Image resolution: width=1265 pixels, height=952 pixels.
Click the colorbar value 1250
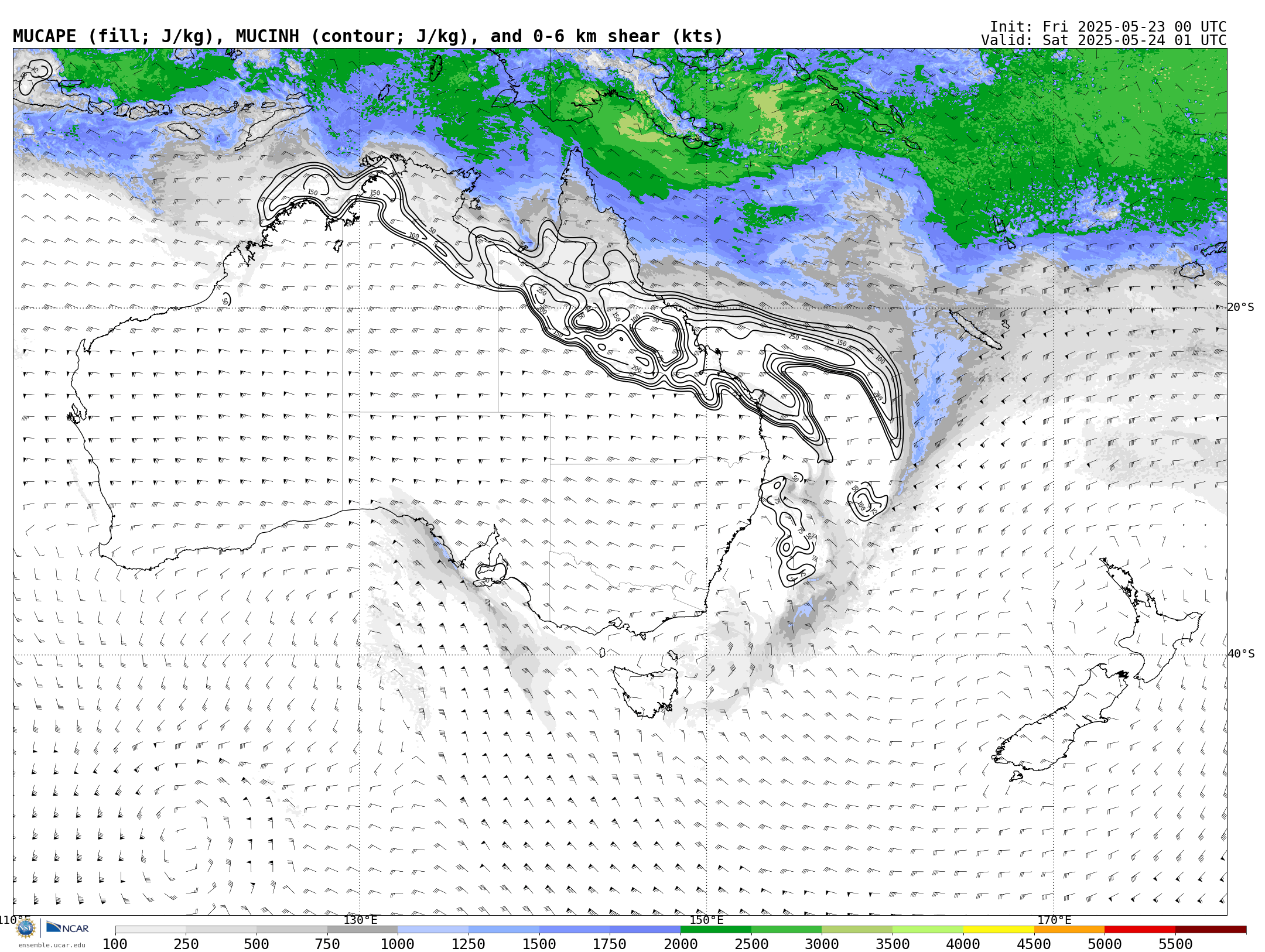[469, 944]
